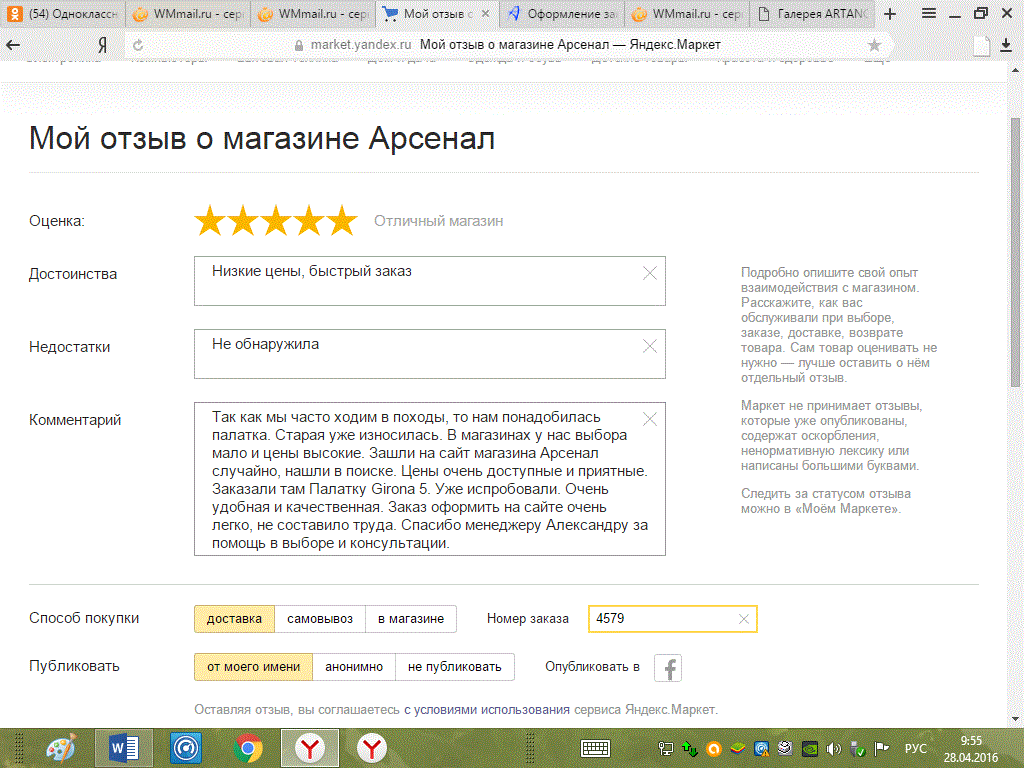1024x768 pixels.
Task: Switch to the 'Оформление за' tab
Action: [x=562, y=14]
